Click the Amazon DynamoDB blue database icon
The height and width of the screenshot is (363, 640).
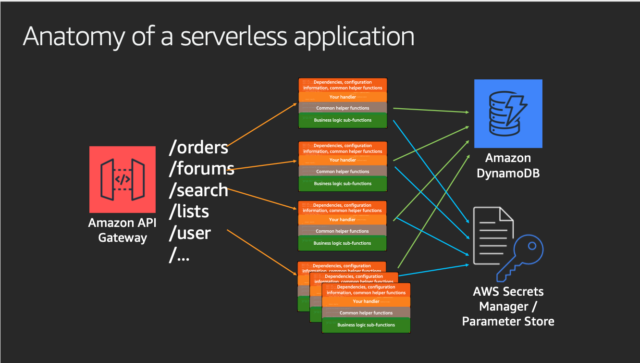[x=508, y=114]
